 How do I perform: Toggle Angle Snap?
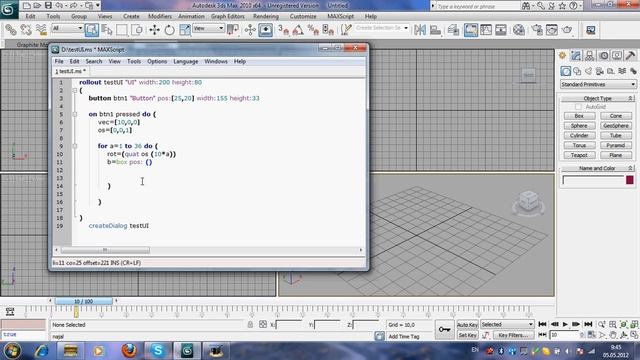[x=298, y=30]
